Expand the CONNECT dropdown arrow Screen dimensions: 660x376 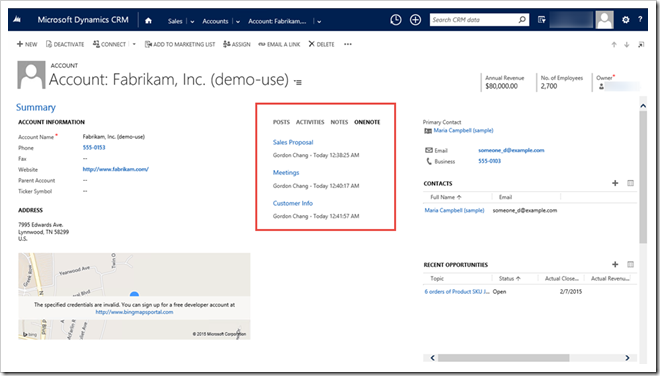pyautogui.click(x=134, y=44)
